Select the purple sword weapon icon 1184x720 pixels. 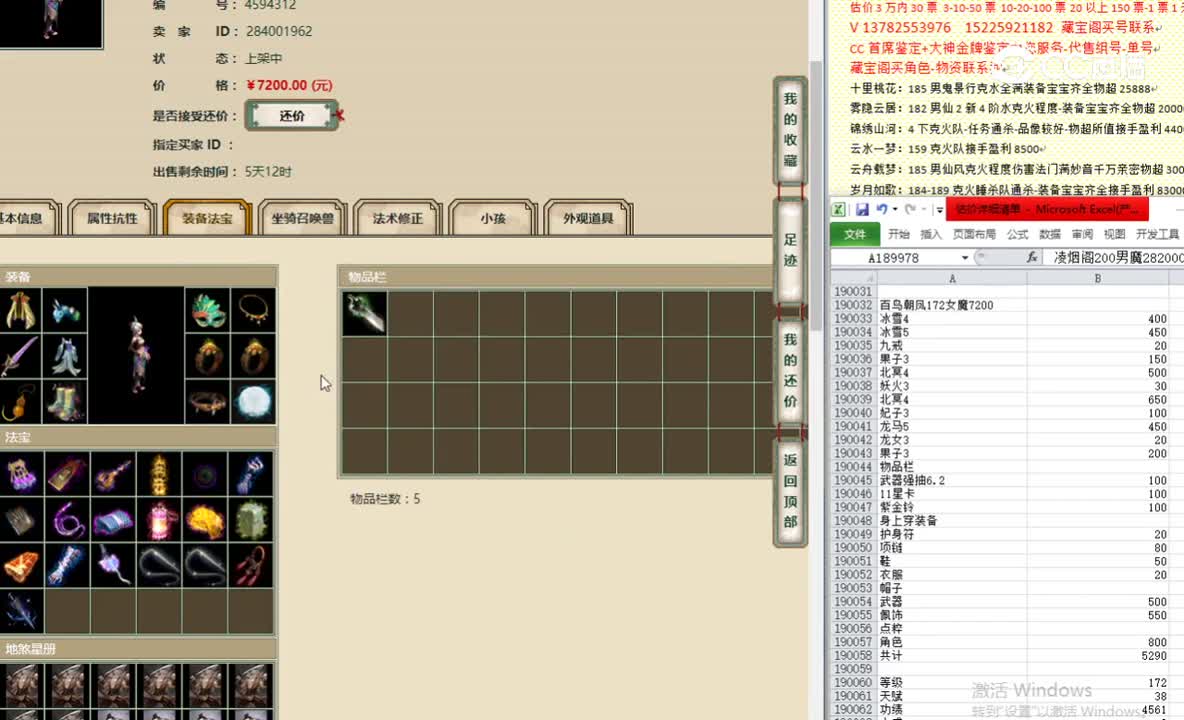[20, 355]
